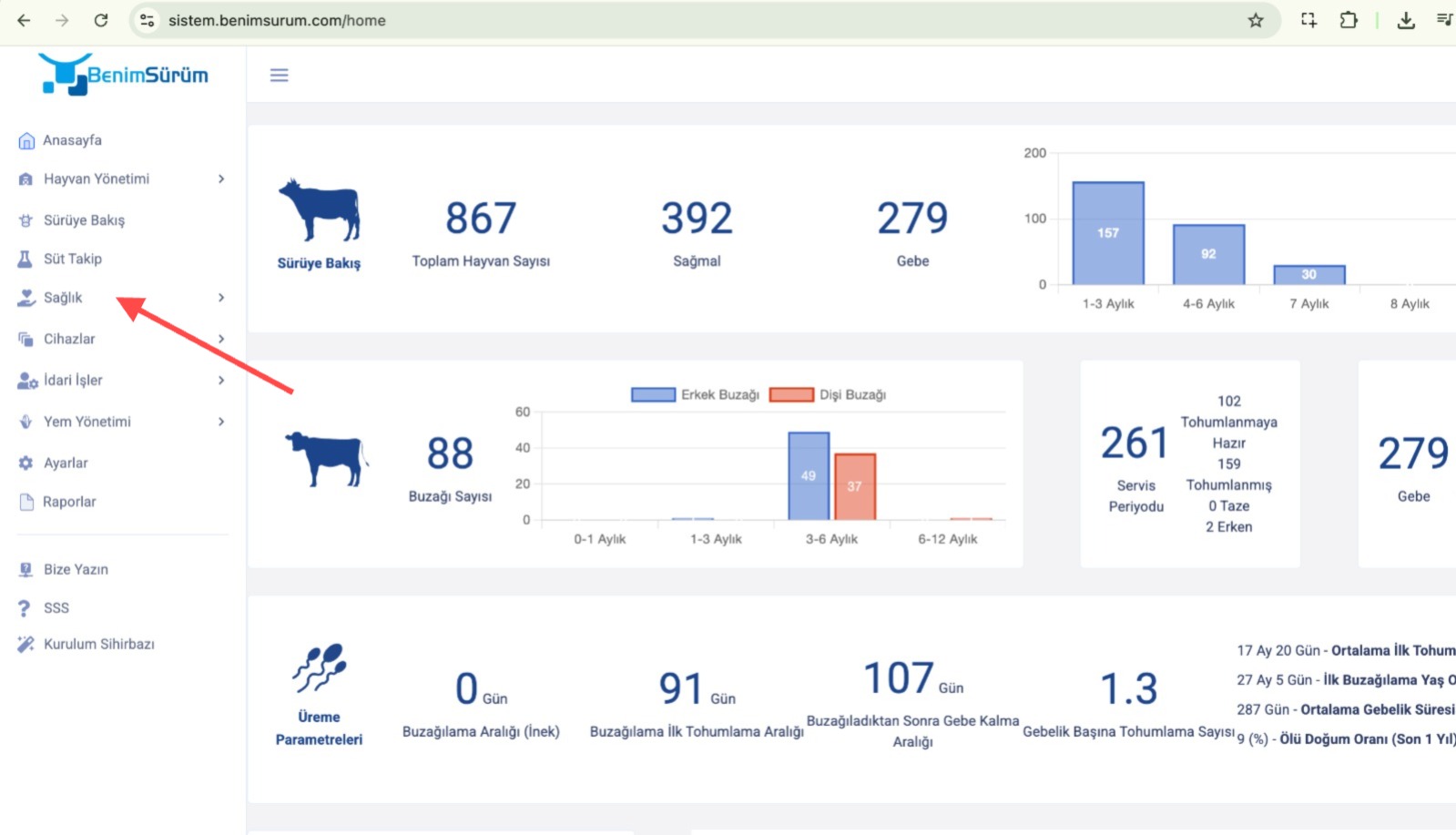Click the SSS question mark icon
The image size is (1456, 835).
coord(25,608)
